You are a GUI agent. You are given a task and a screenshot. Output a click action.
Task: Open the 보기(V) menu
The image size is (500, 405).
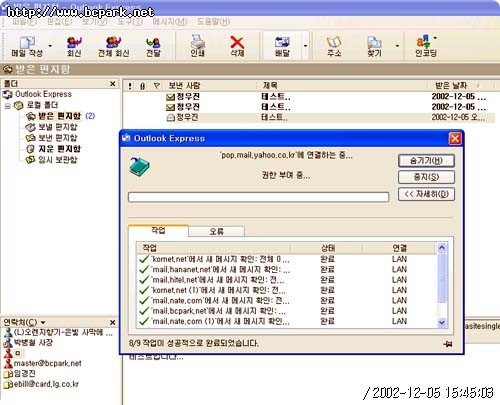(95, 22)
